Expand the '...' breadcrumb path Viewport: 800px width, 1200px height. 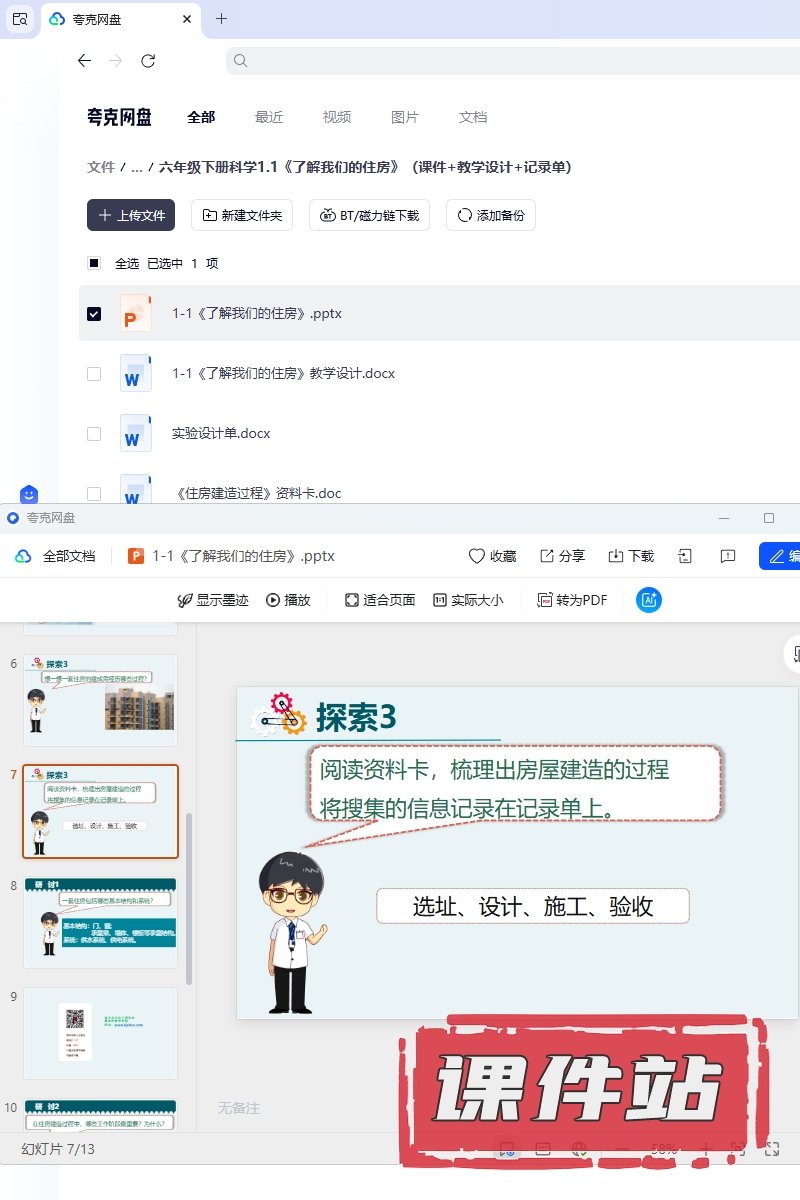[x=137, y=167]
